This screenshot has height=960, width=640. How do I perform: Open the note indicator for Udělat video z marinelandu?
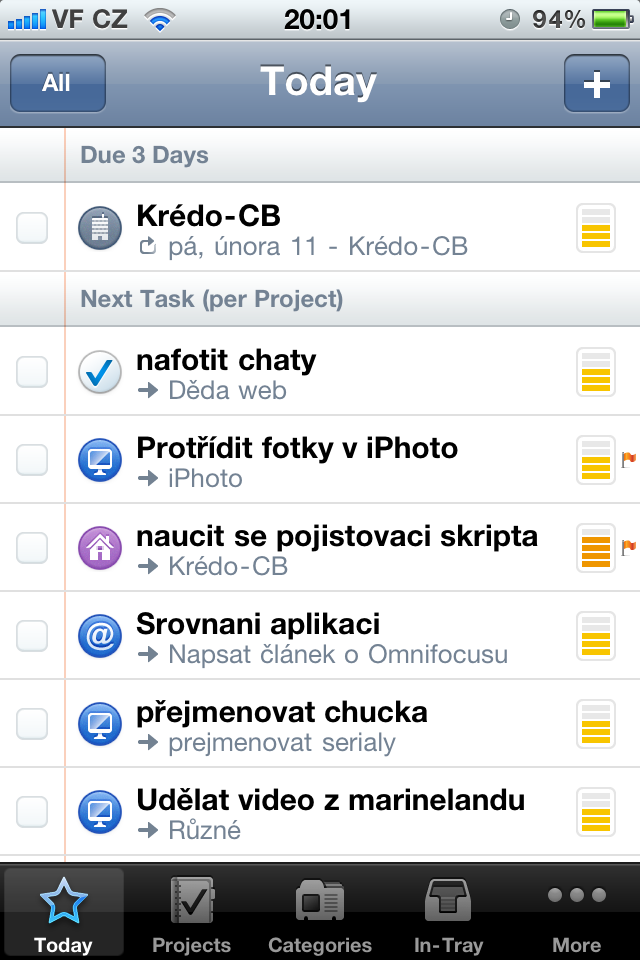[x=596, y=812]
